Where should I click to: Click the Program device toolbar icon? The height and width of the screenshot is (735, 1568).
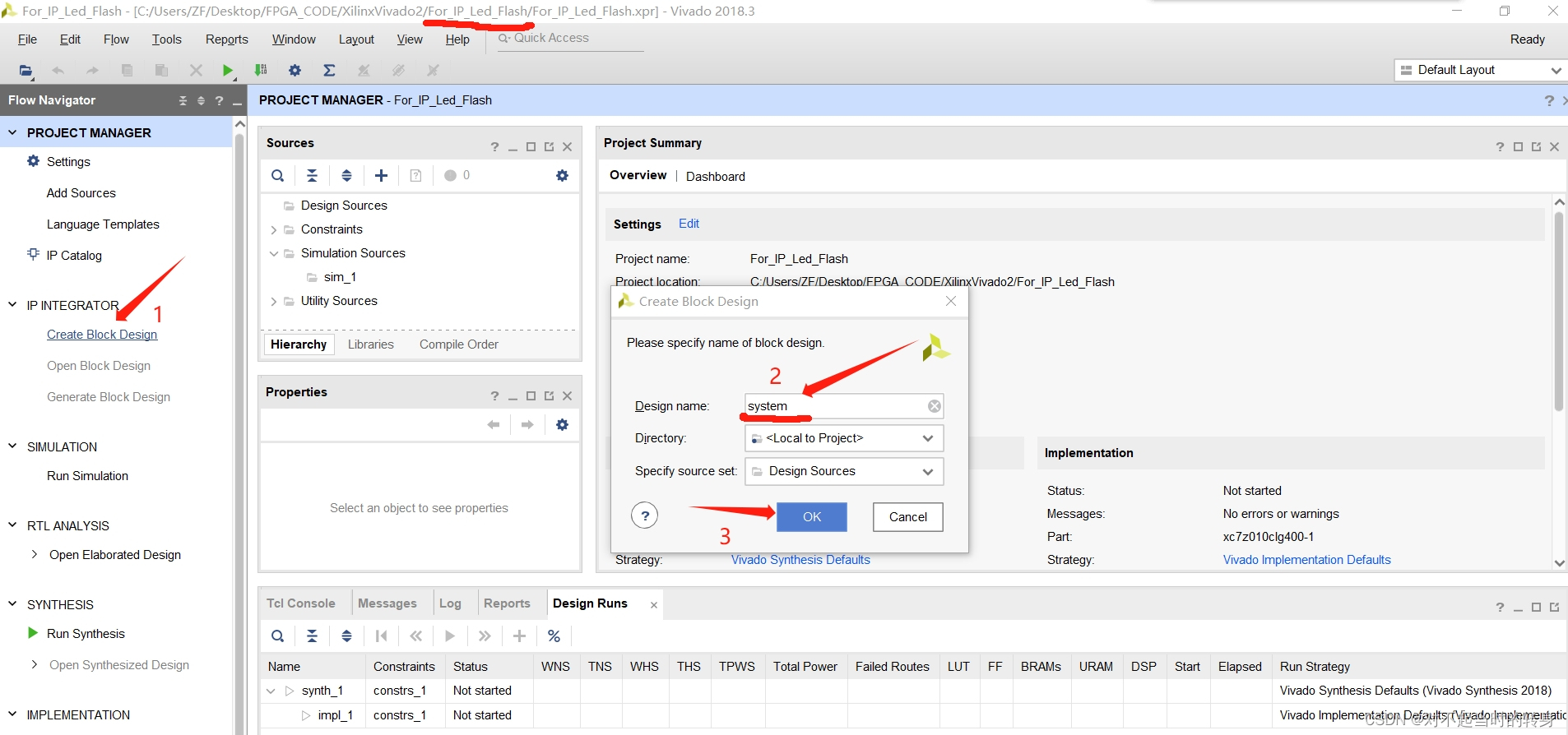261,71
